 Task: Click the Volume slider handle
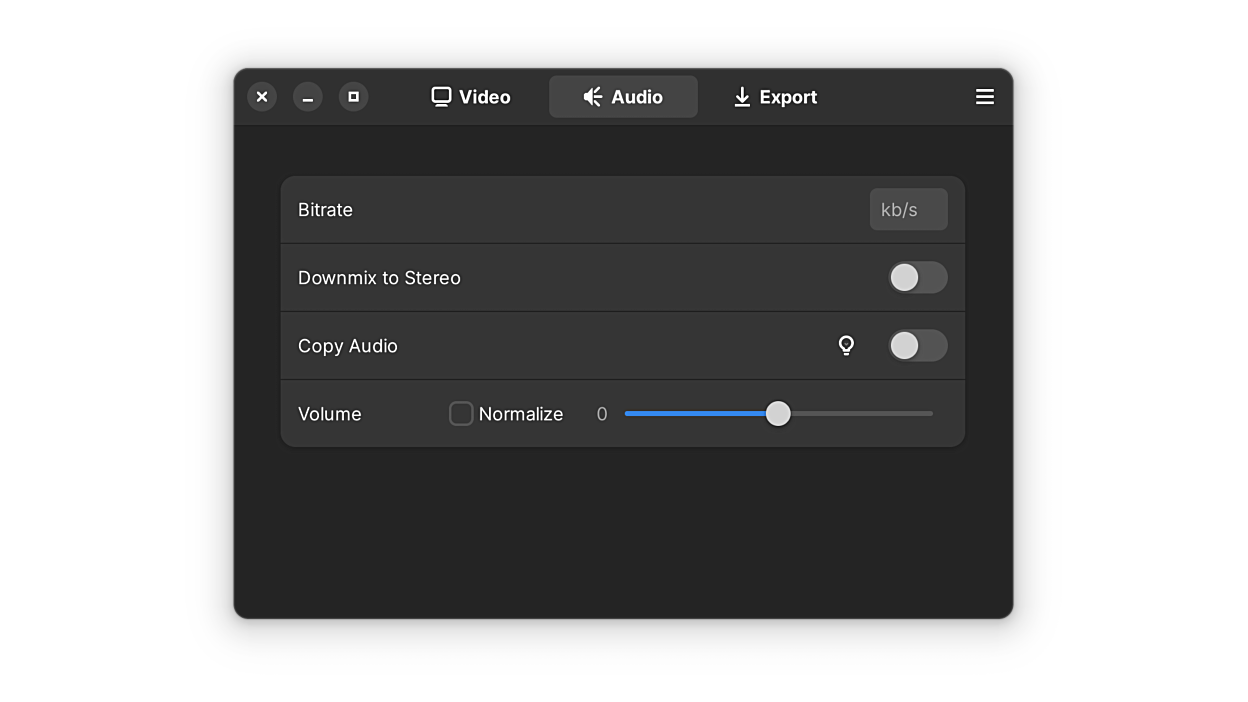[778, 414]
